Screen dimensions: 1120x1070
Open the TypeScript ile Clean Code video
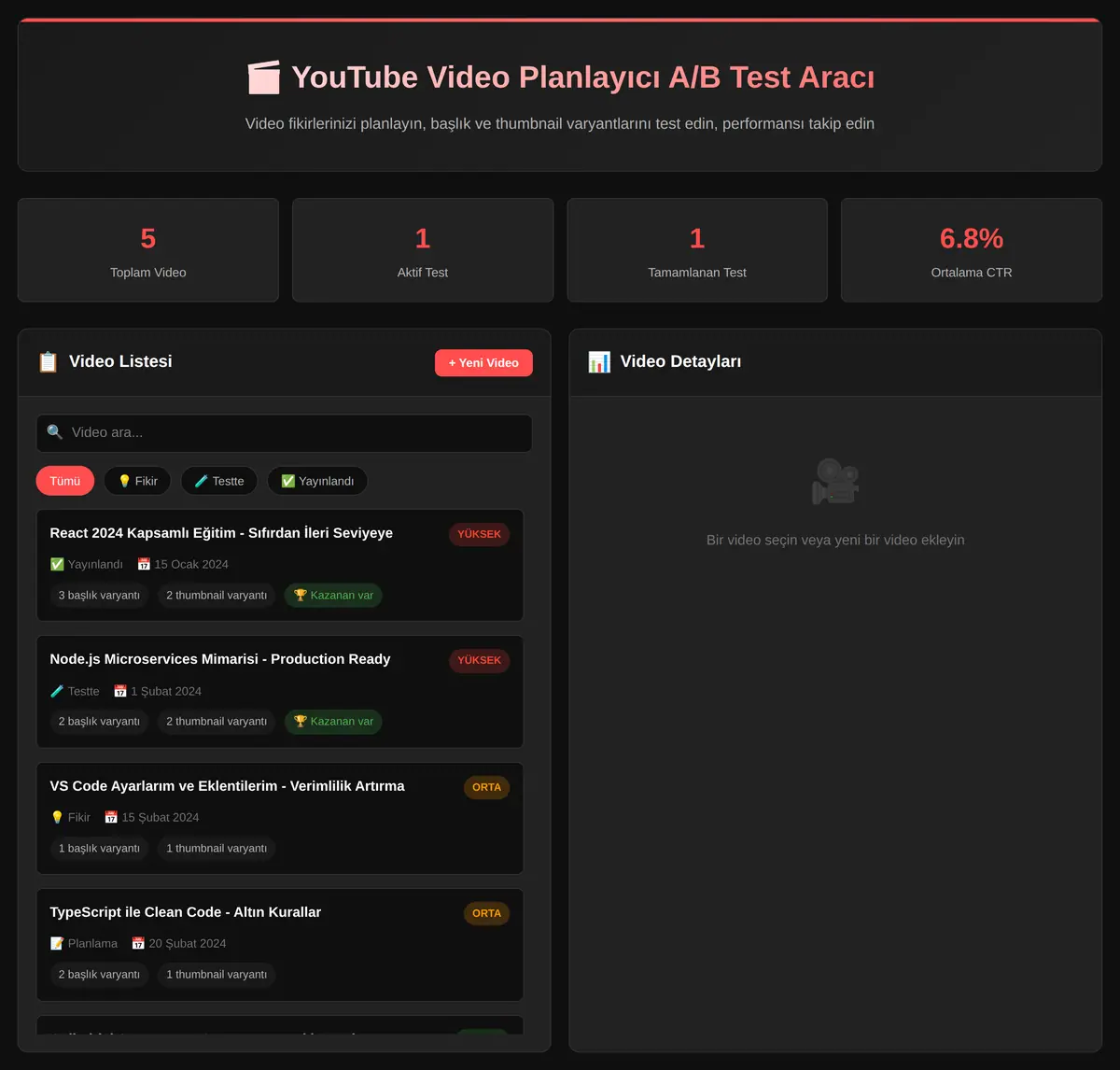pyautogui.click(x=280, y=945)
